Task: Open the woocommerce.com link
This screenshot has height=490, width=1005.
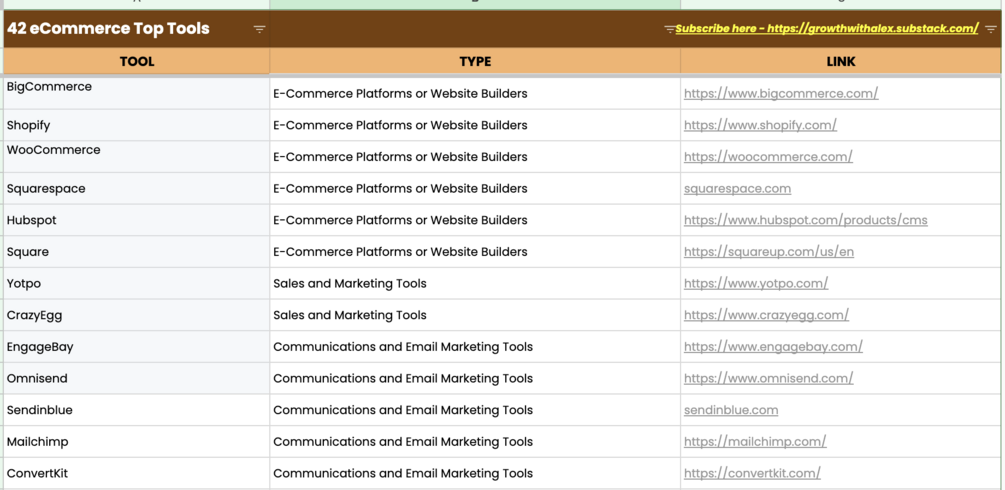Action: (x=768, y=156)
